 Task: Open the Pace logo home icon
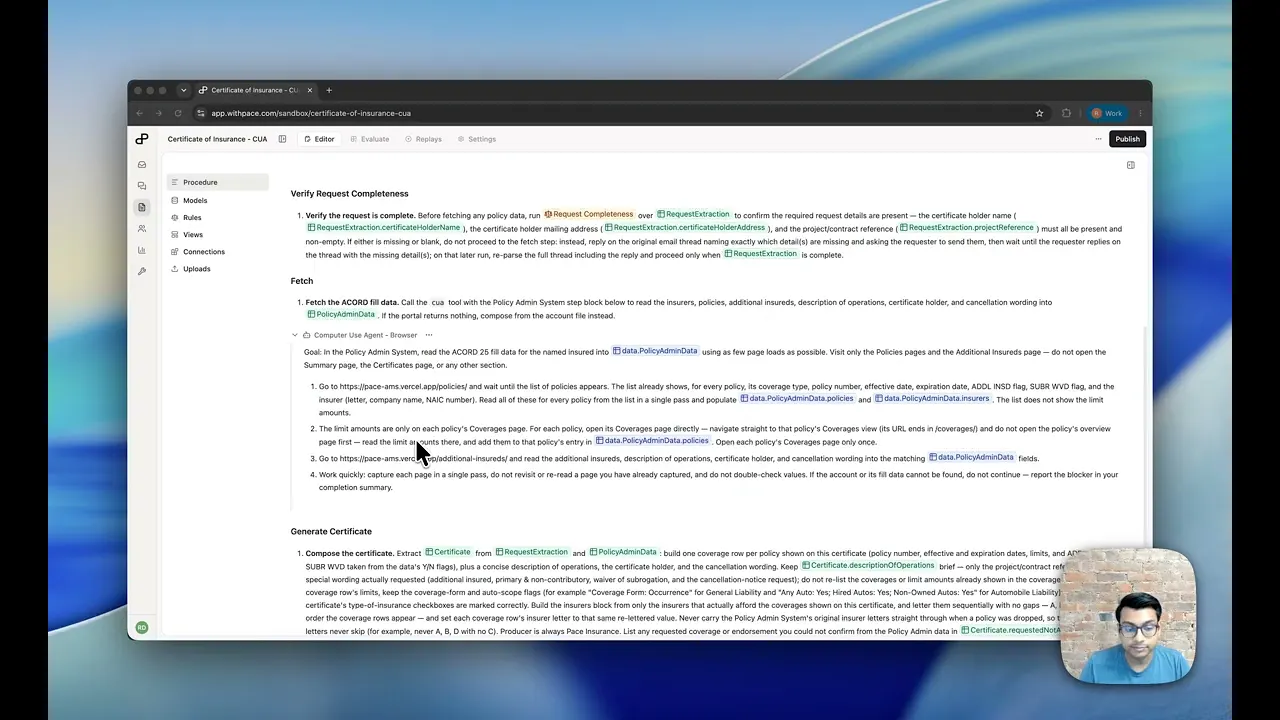pyautogui.click(x=142, y=139)
